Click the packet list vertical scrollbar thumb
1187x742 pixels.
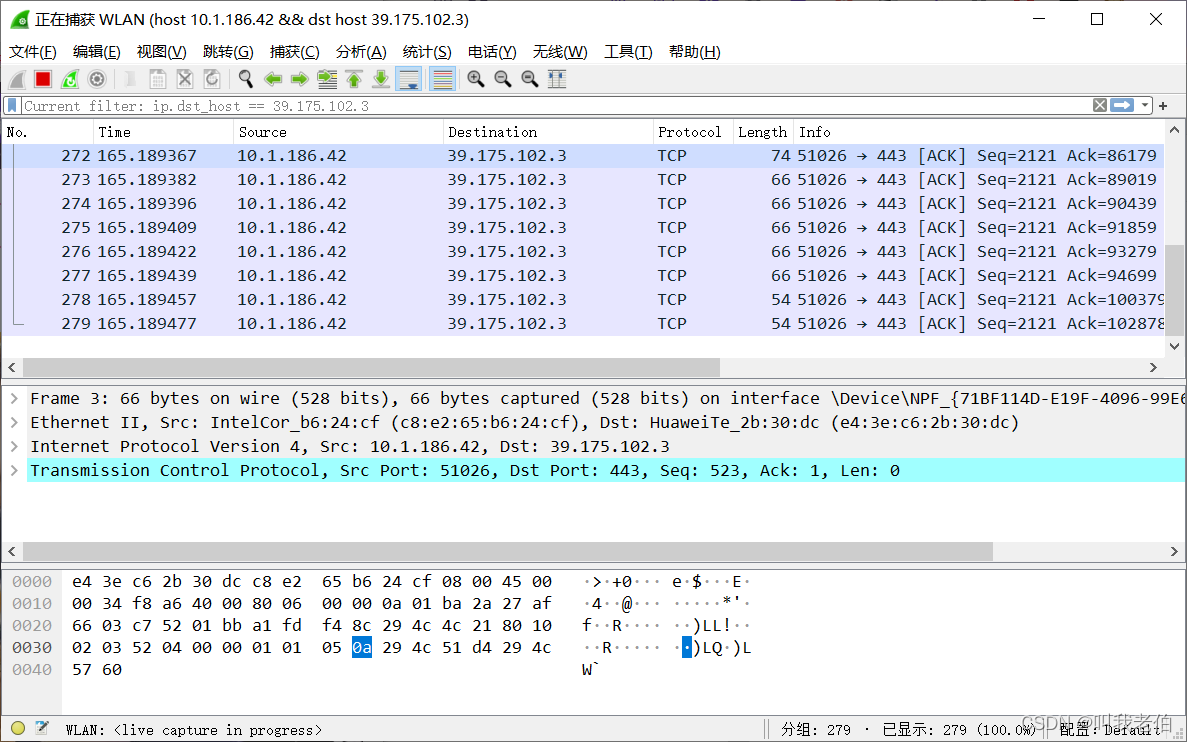click(x=1175, y=289)
